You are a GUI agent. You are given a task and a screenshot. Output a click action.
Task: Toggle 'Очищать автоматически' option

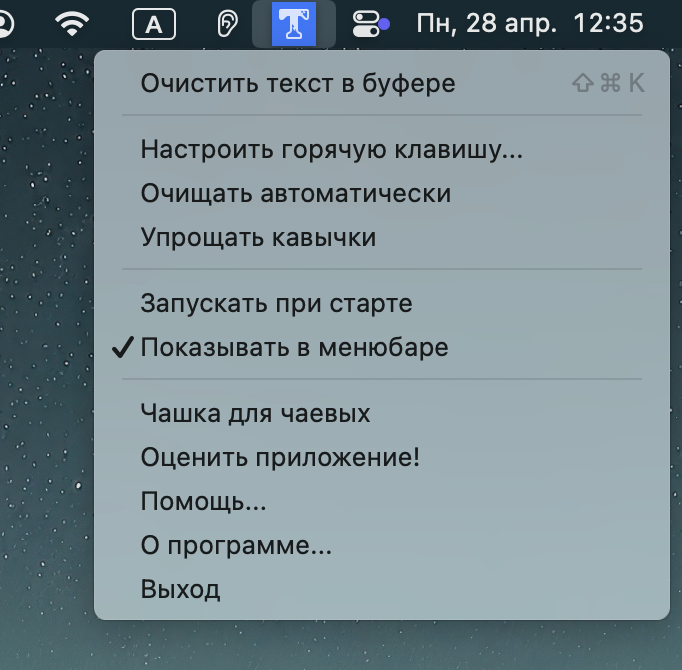(382, 193)
